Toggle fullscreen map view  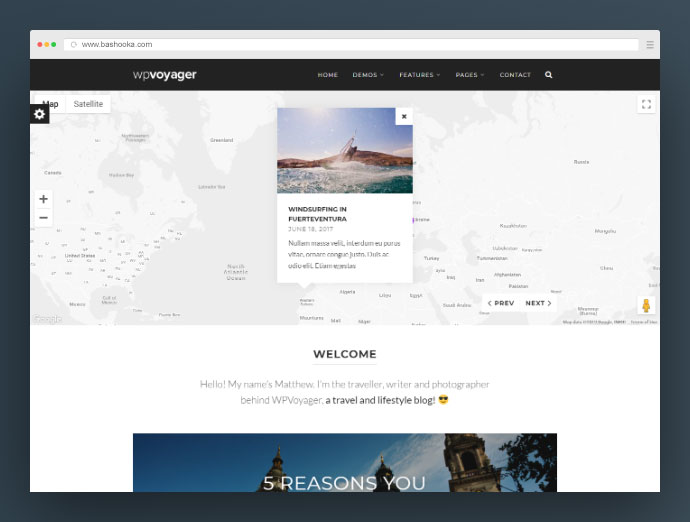(646, 104)
